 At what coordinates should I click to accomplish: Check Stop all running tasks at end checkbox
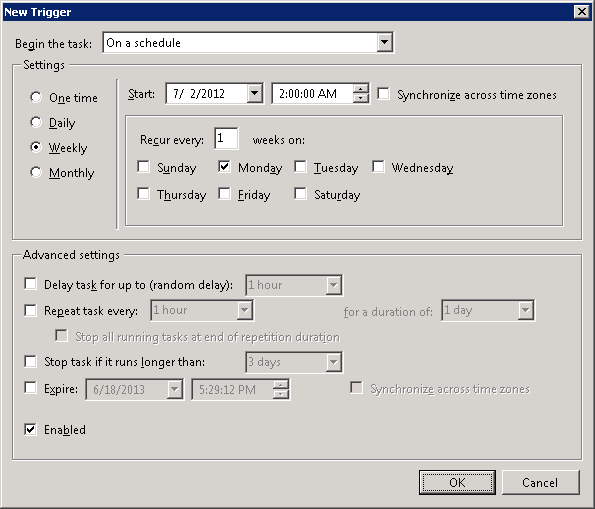61,336
